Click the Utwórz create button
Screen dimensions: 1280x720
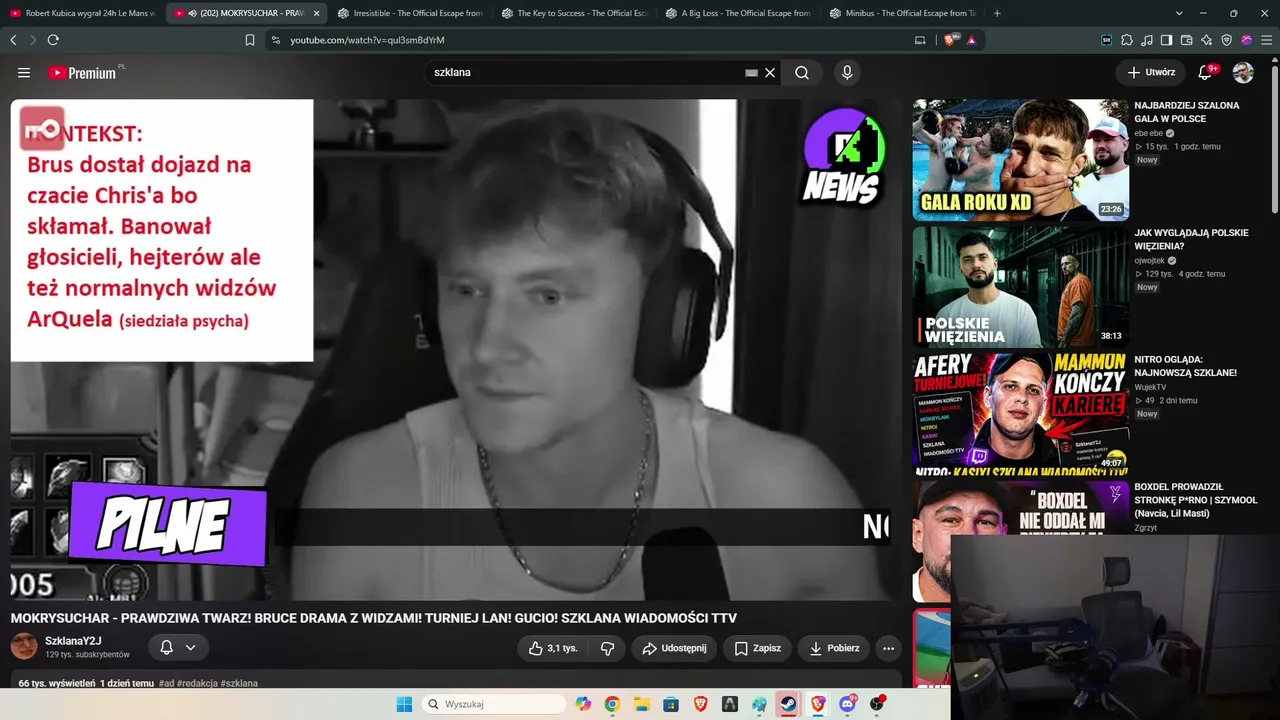pos(1151,73)
